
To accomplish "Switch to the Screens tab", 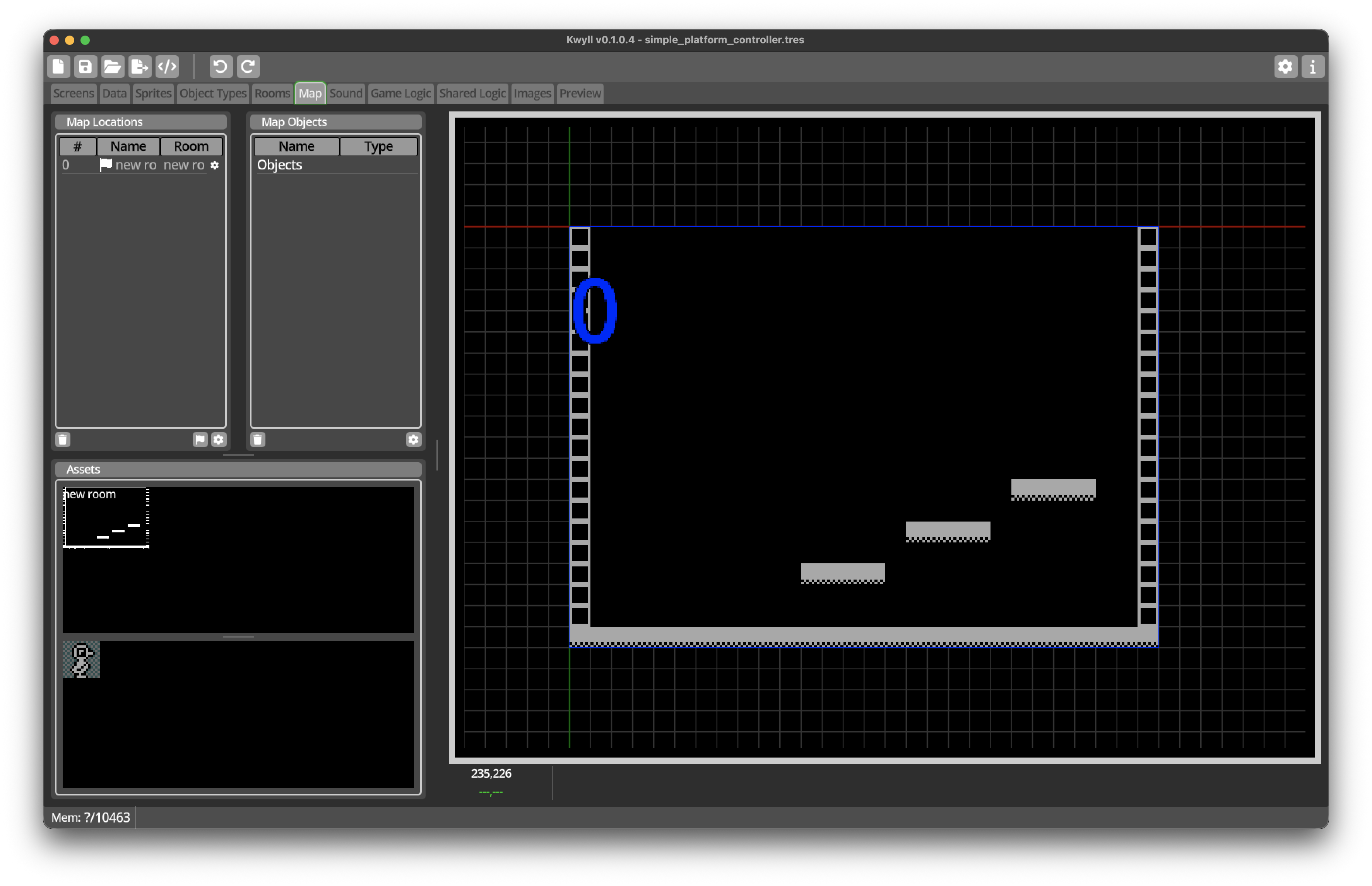I will point(73,93).
